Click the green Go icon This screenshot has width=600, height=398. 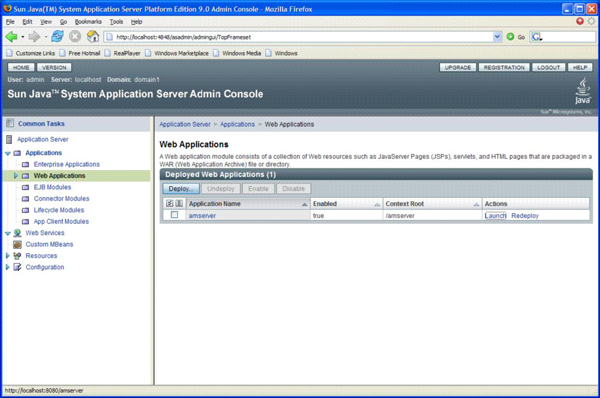510,37
